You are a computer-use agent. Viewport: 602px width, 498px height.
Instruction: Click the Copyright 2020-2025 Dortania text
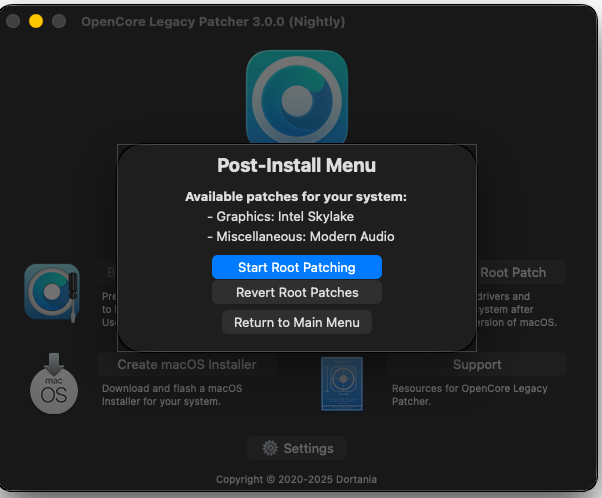pos(296,479)
